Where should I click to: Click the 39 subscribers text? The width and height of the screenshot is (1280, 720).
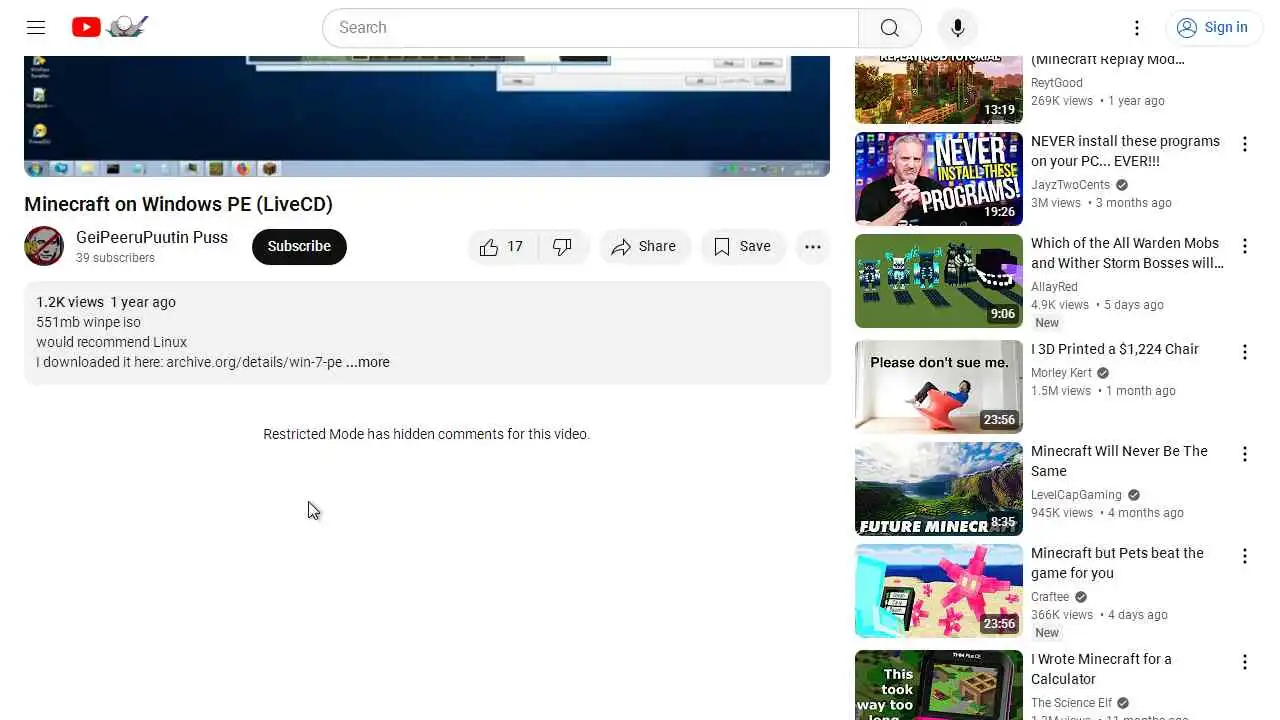click(115, 258)
